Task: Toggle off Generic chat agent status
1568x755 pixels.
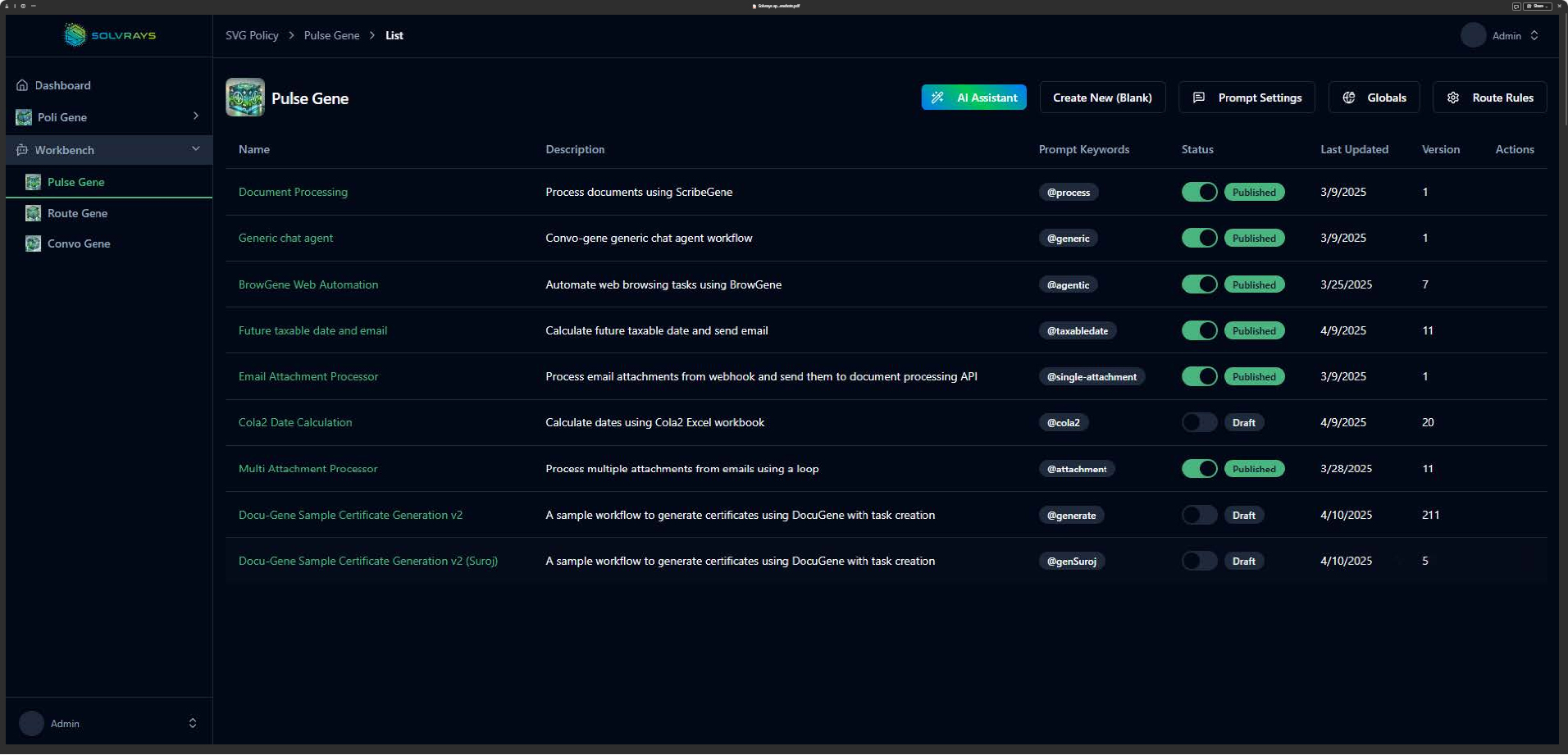Action: coord(1199,238)
